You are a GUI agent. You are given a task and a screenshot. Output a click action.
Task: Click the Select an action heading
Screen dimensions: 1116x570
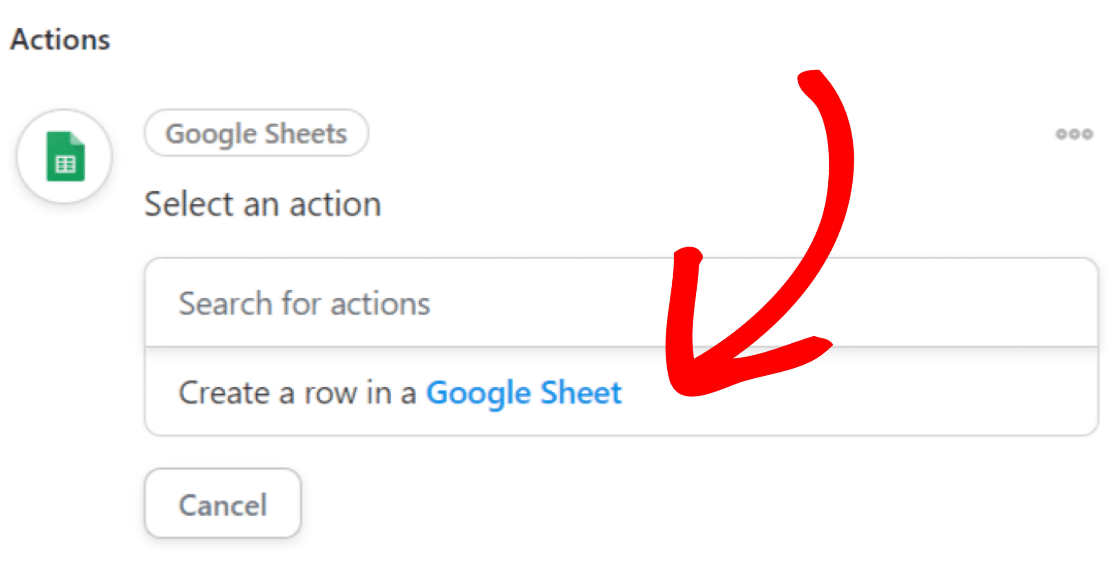tap(263, 204)
